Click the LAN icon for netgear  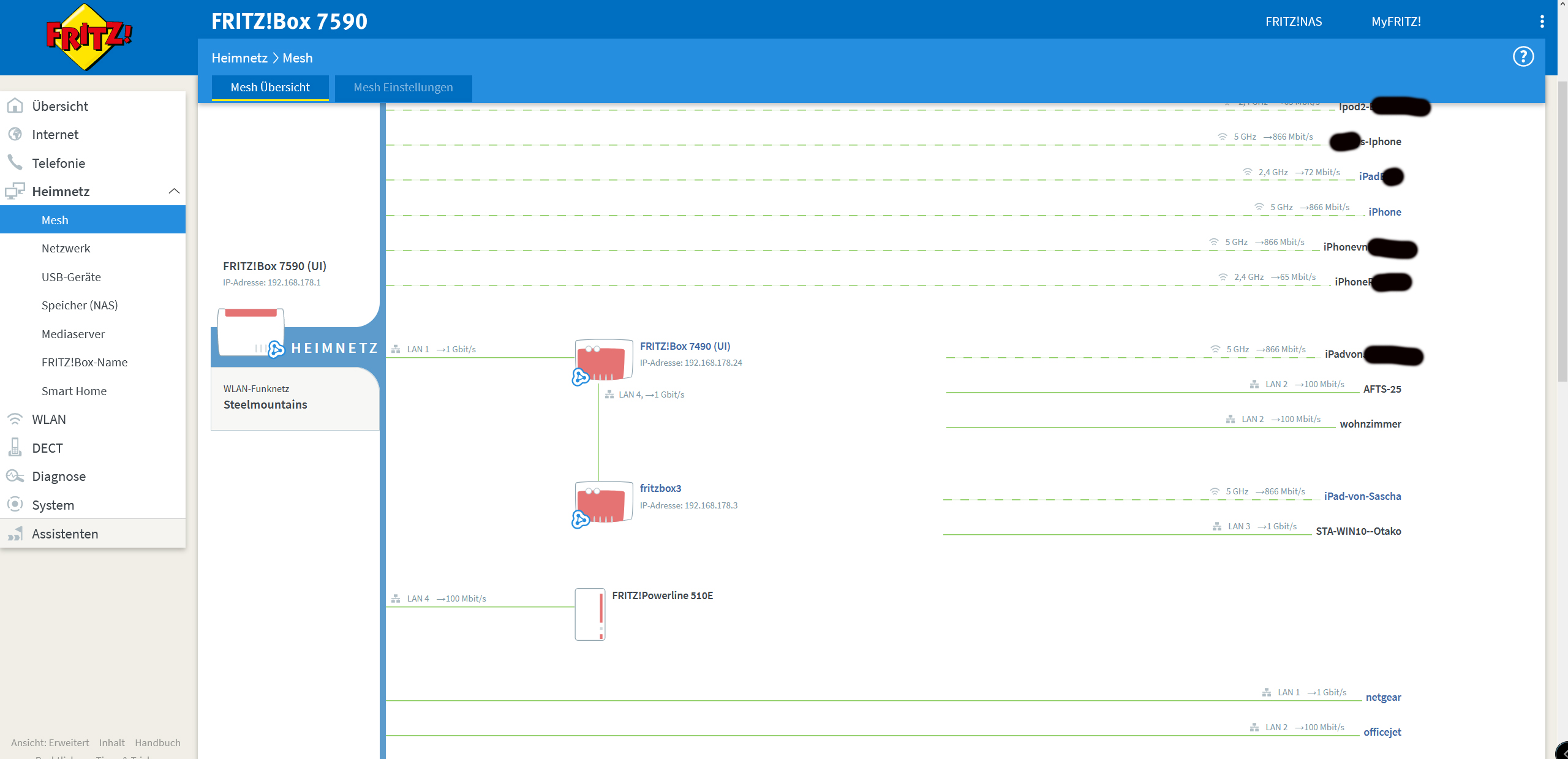[1267, 692]
